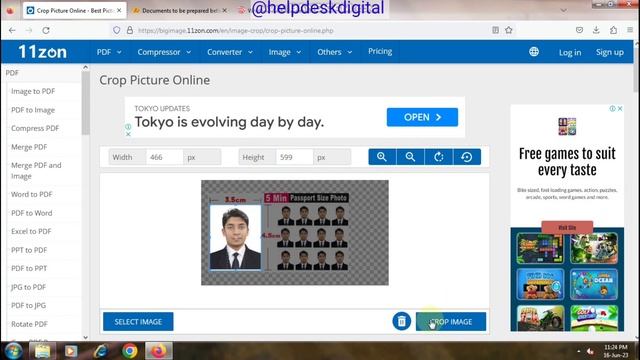Launch Internet Explorer from taskbar
This screenshot has width=640, height=360.
[x=100, y=351]
